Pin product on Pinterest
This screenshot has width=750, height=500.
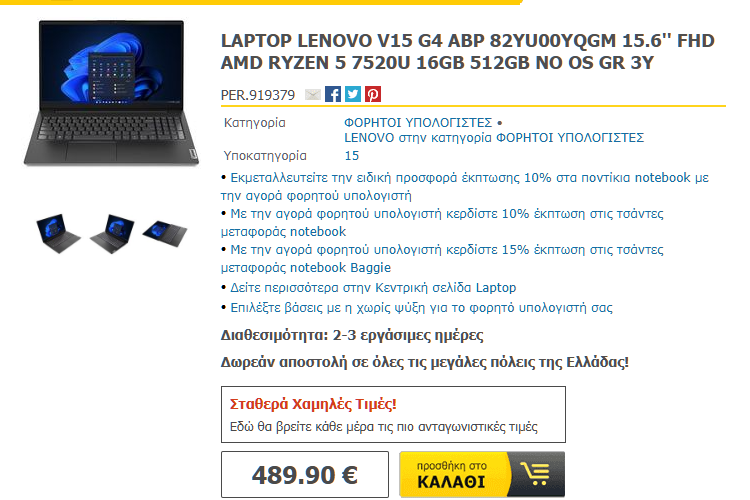tap(373, 94)
